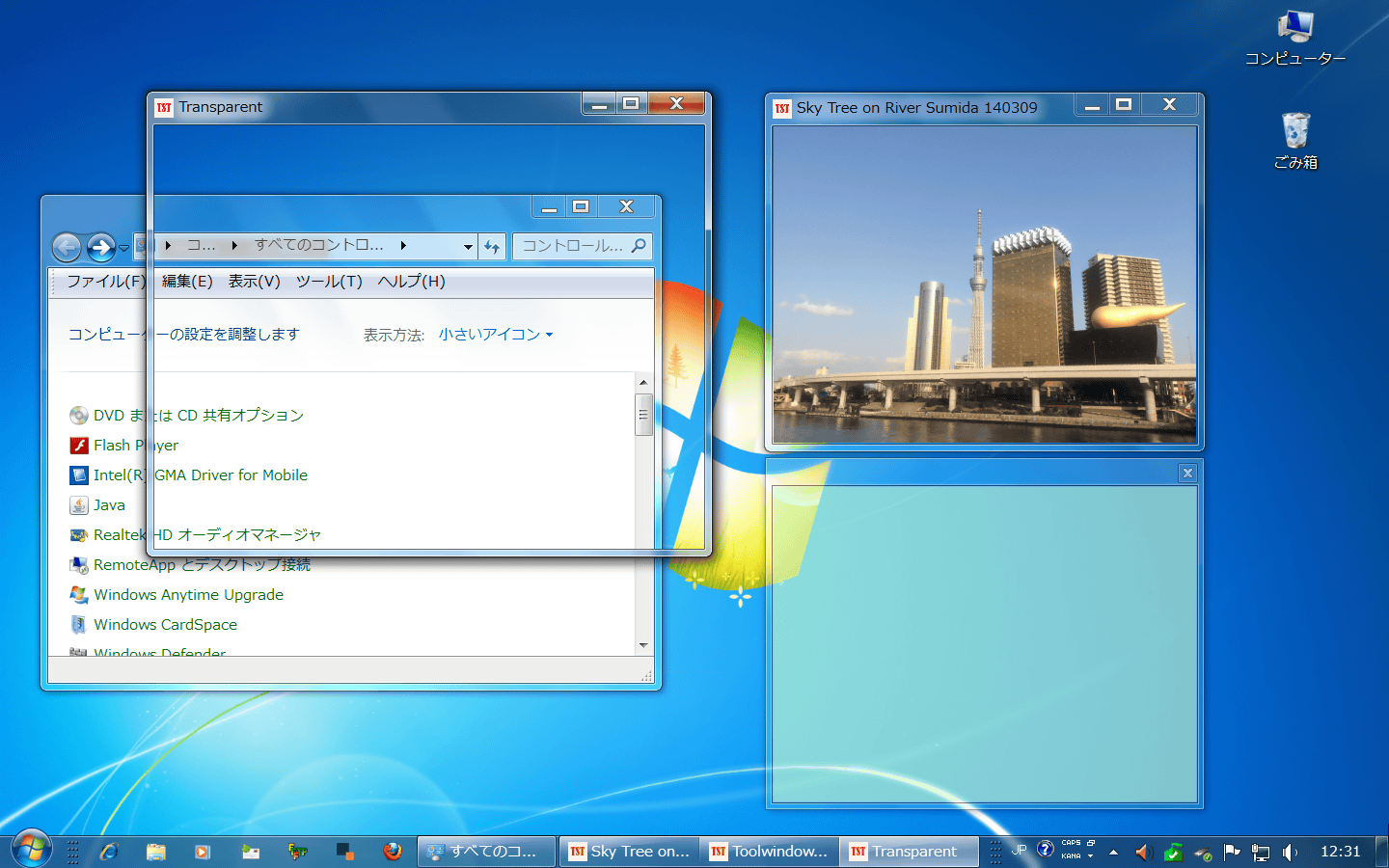
Task: Click the Intel GMA Driver icon
Action: [79, 475]
